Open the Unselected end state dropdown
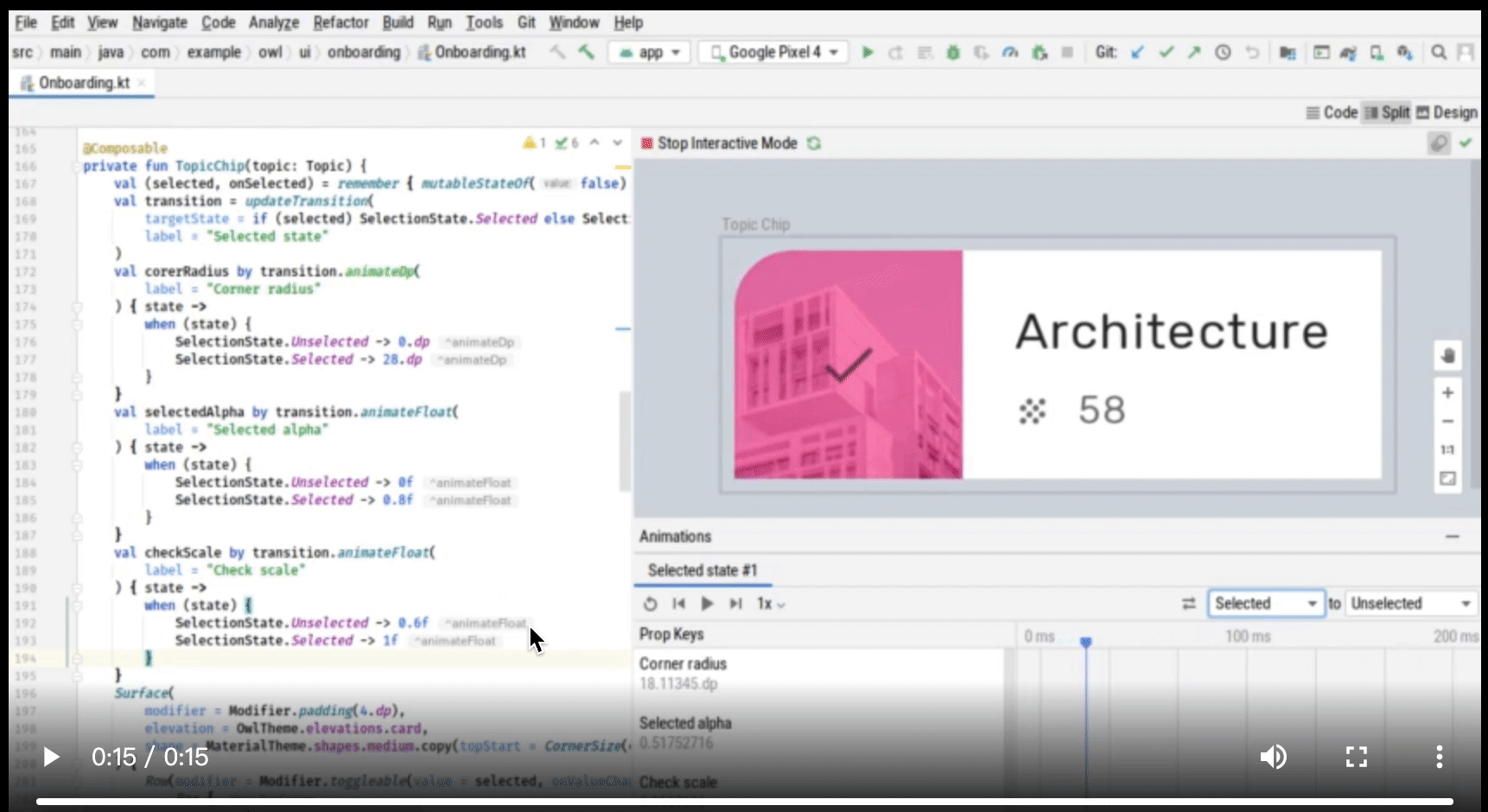This screenshot has height=812, width=1488. point(1412,604)
